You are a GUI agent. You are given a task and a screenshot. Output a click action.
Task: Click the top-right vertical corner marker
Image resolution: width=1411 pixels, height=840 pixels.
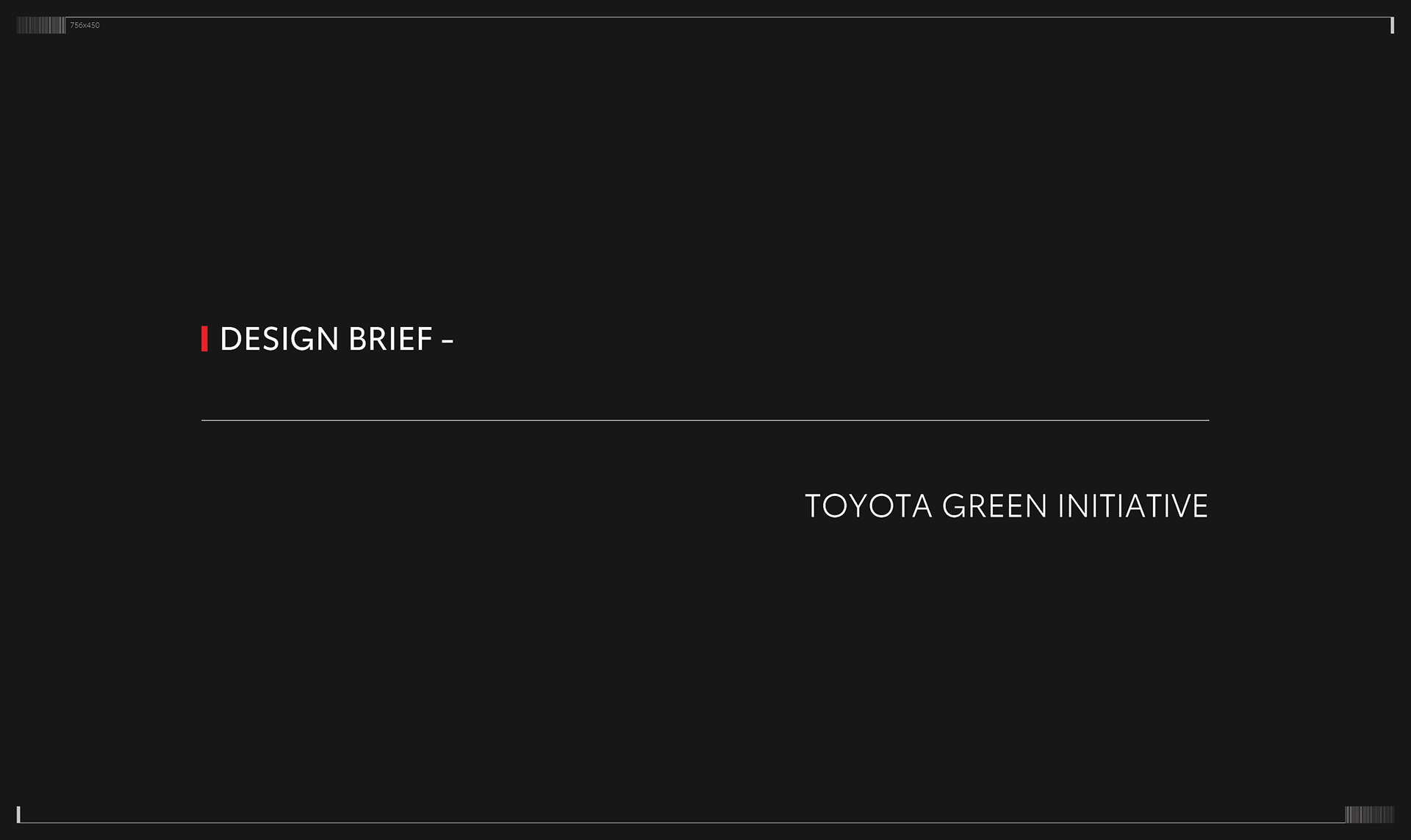pos(1392,26)
